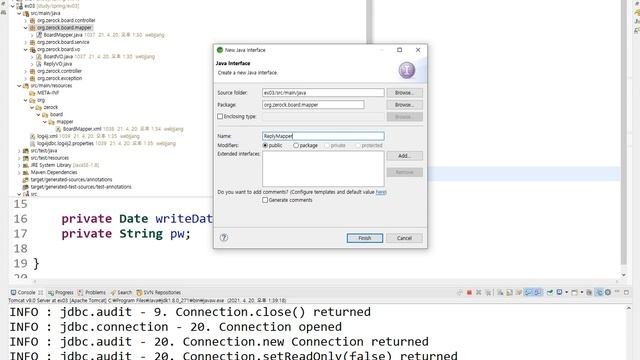Select log4jdbc.log4j2.properties file

(x=65, y=143)
